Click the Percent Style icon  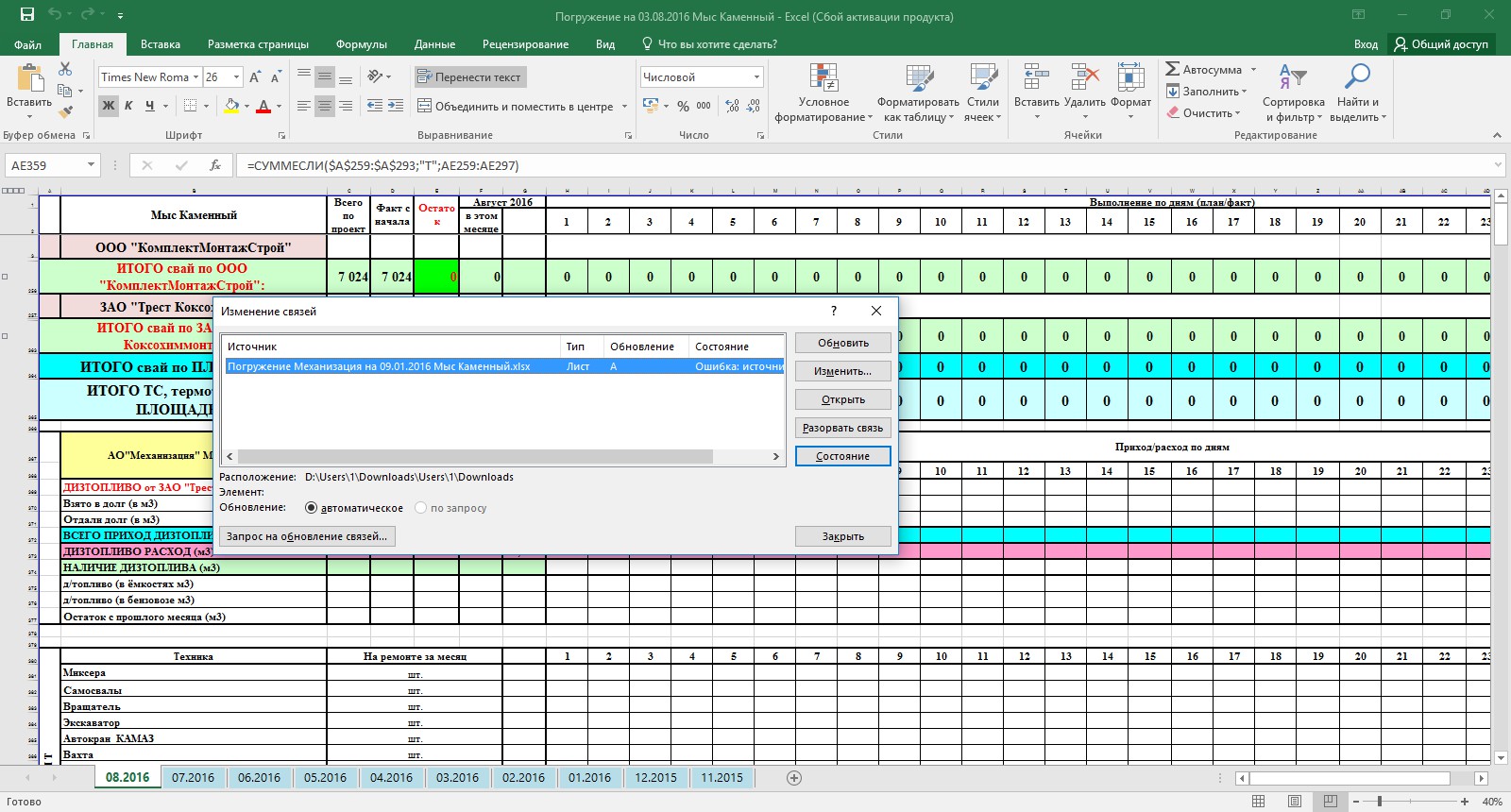tap(683, 106)
